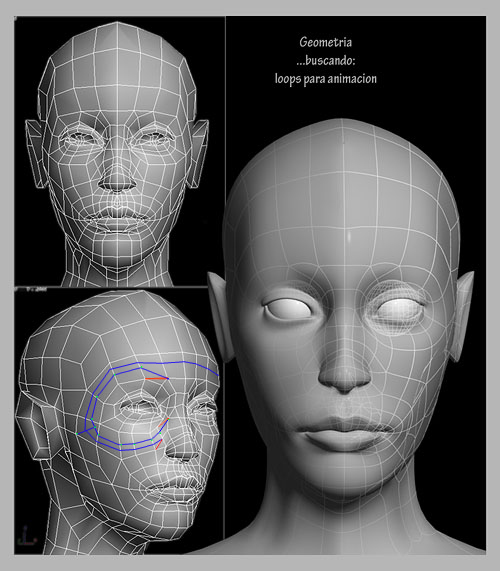Click the 'Geometria' title text

tap(326, 42)
